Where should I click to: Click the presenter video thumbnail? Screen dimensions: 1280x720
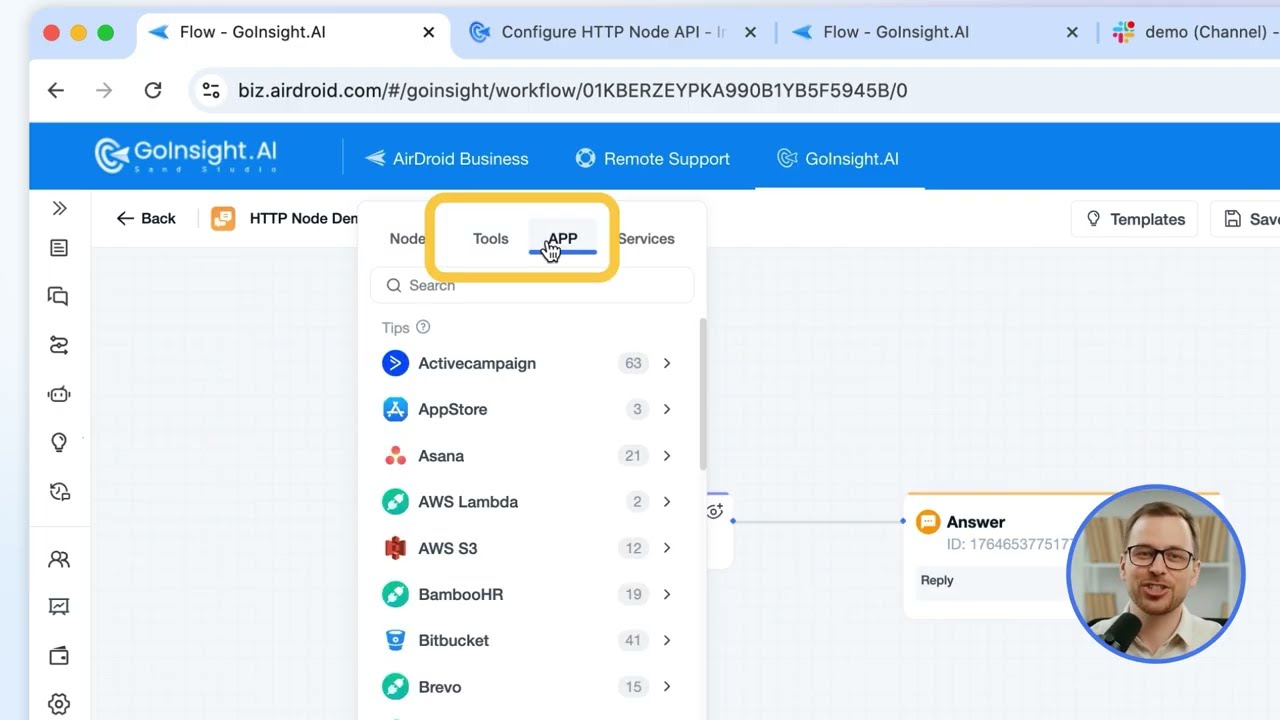[x=1156, y=574]
